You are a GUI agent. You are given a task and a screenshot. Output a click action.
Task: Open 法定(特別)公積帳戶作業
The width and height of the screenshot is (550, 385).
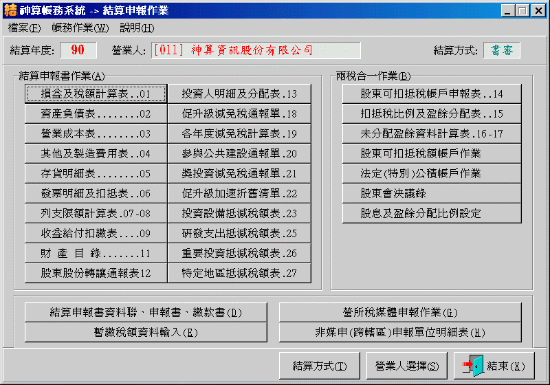click(432, 173)
